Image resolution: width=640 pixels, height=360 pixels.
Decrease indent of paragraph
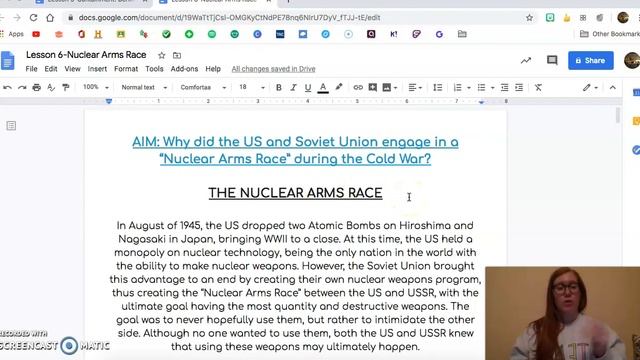pyautogui.click(x=504, y=87)
